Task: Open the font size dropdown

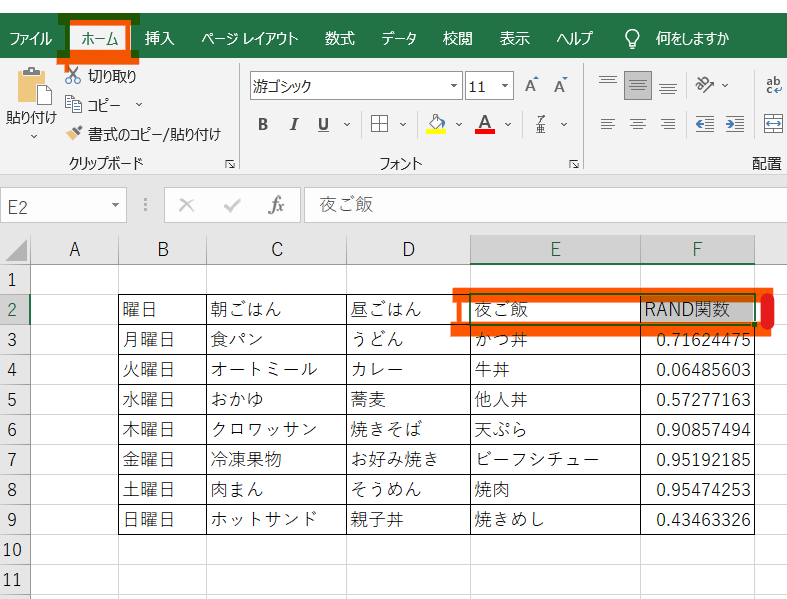Action: pos(505,86)
